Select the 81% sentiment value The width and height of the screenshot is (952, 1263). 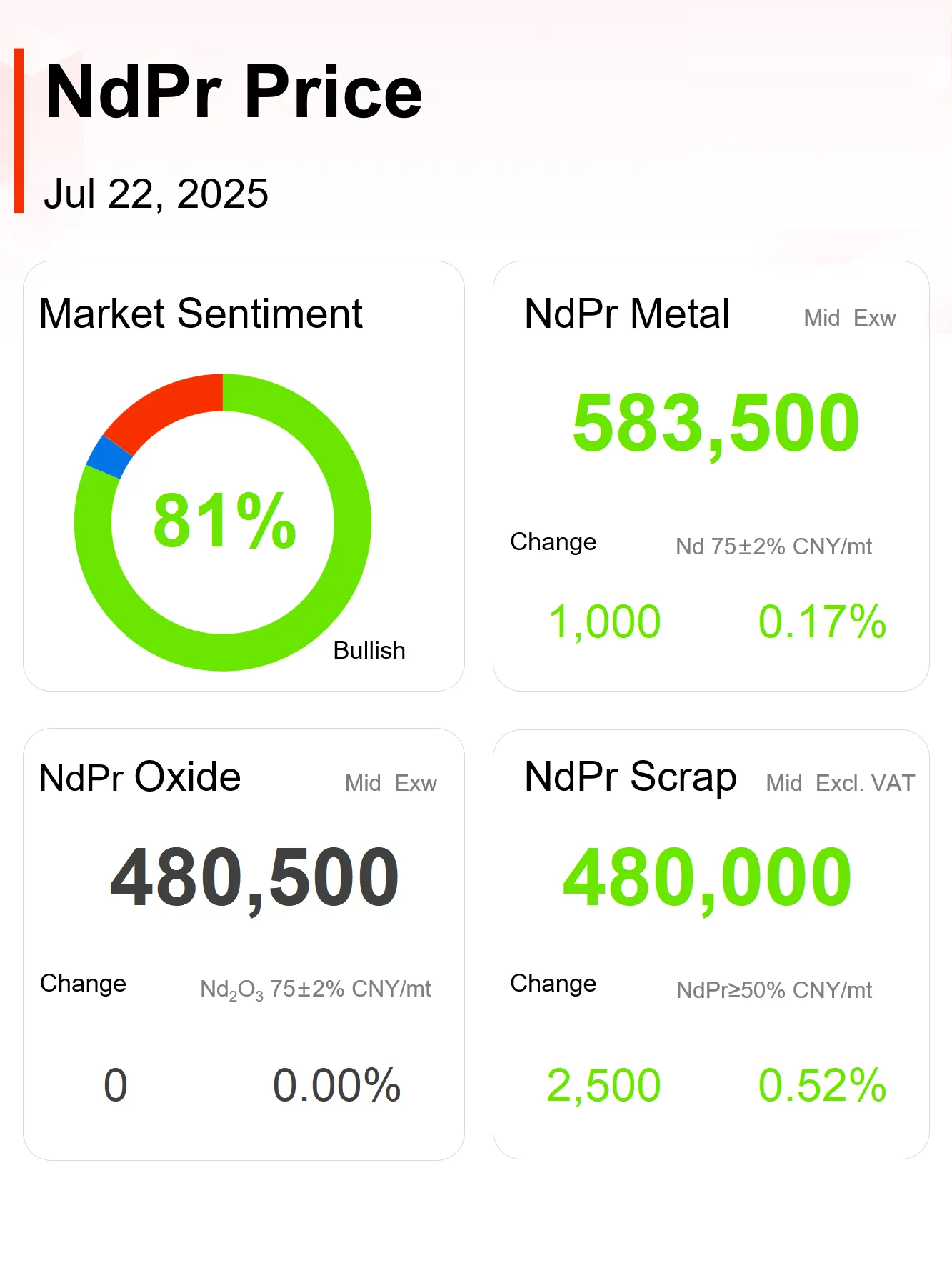coord(224,521)
